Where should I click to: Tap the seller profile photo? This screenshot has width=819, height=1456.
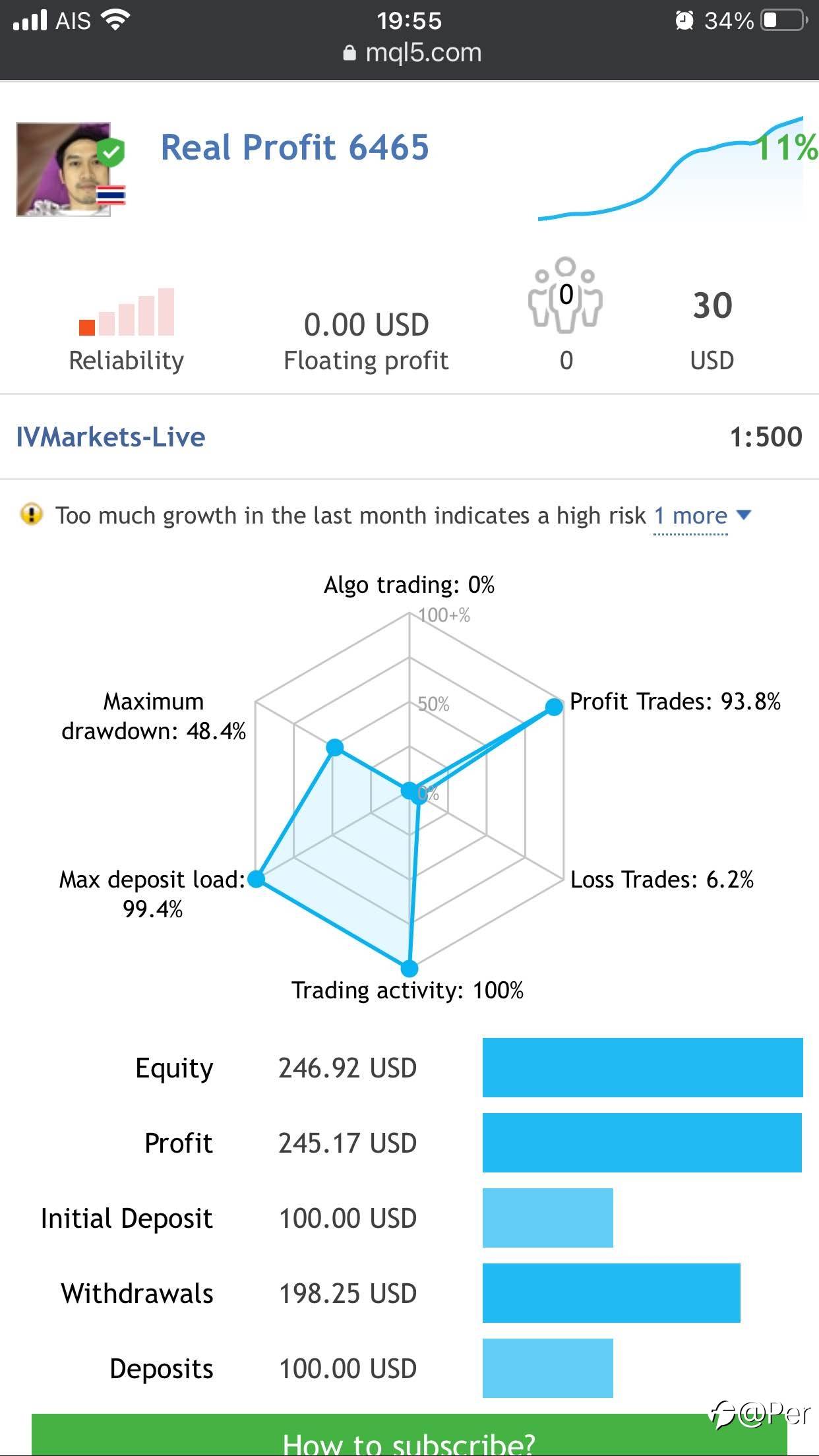tap(63, 169)
